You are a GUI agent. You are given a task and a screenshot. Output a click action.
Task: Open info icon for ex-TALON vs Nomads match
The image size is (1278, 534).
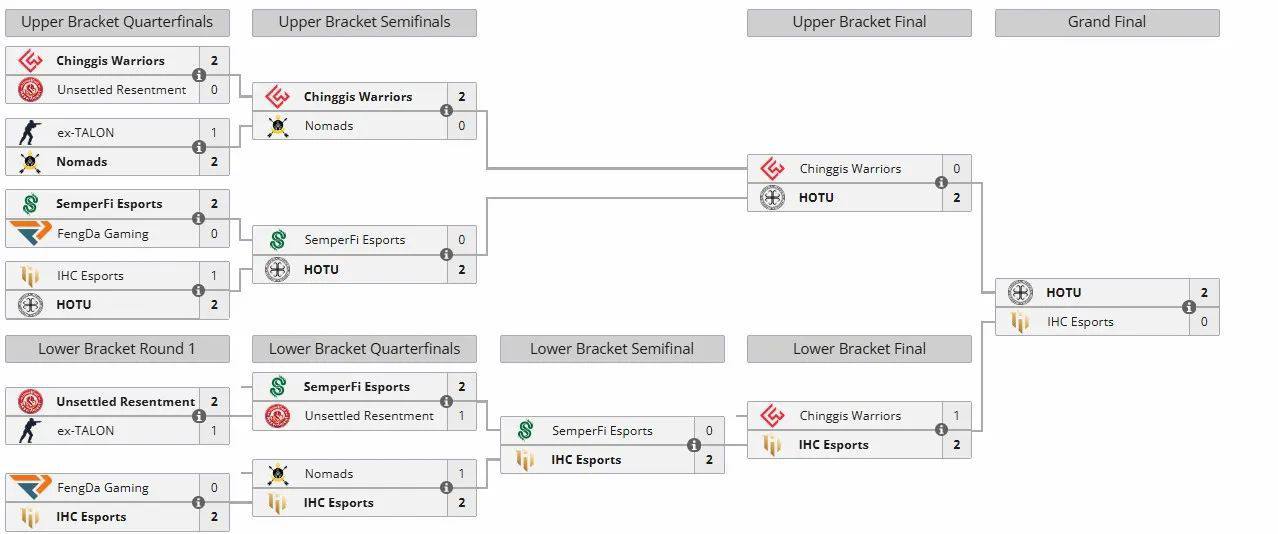pyautogui.click(x=198, y=147)
